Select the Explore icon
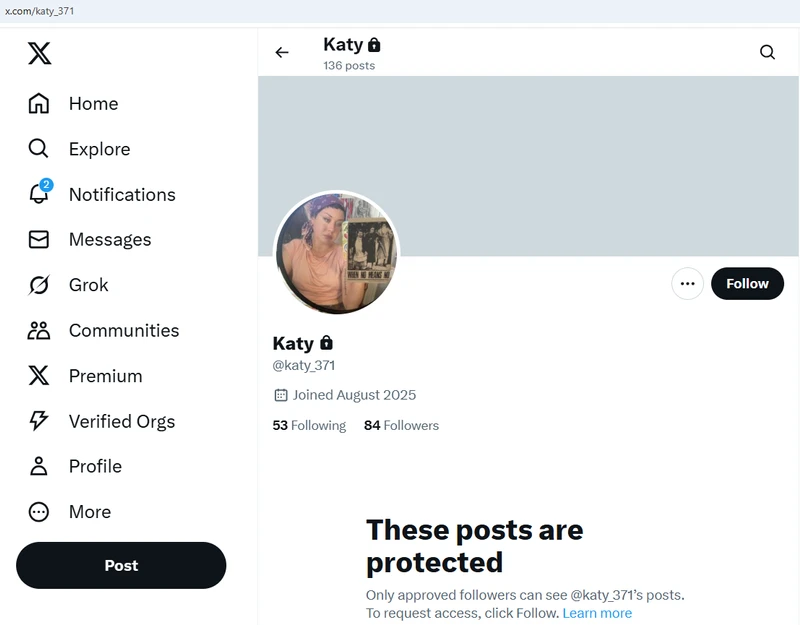Viewport: 800px width, 625px height. click(38, 148)
